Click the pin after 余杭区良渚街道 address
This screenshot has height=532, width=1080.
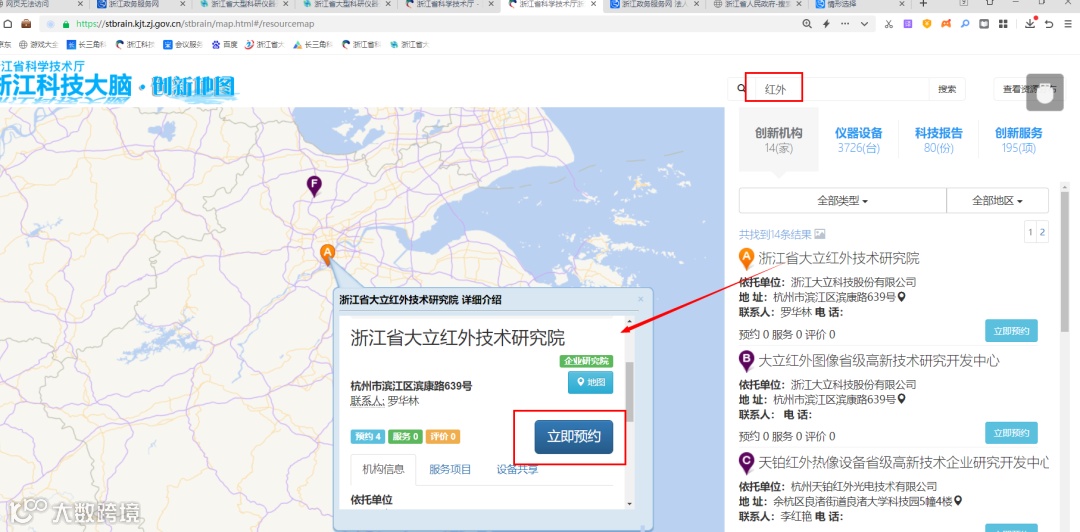(957, 500)
